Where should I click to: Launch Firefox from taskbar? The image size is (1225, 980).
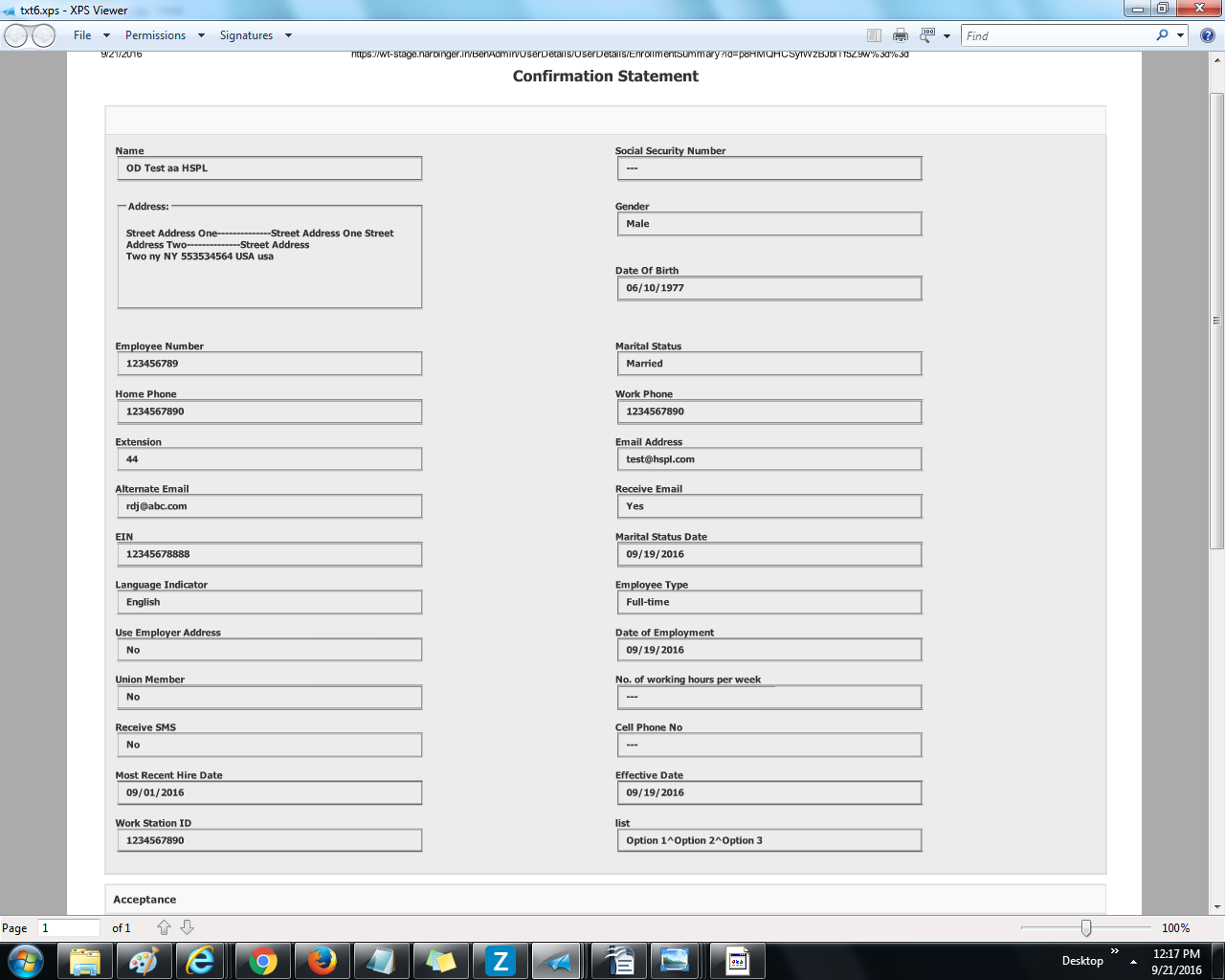click(322, 961)
